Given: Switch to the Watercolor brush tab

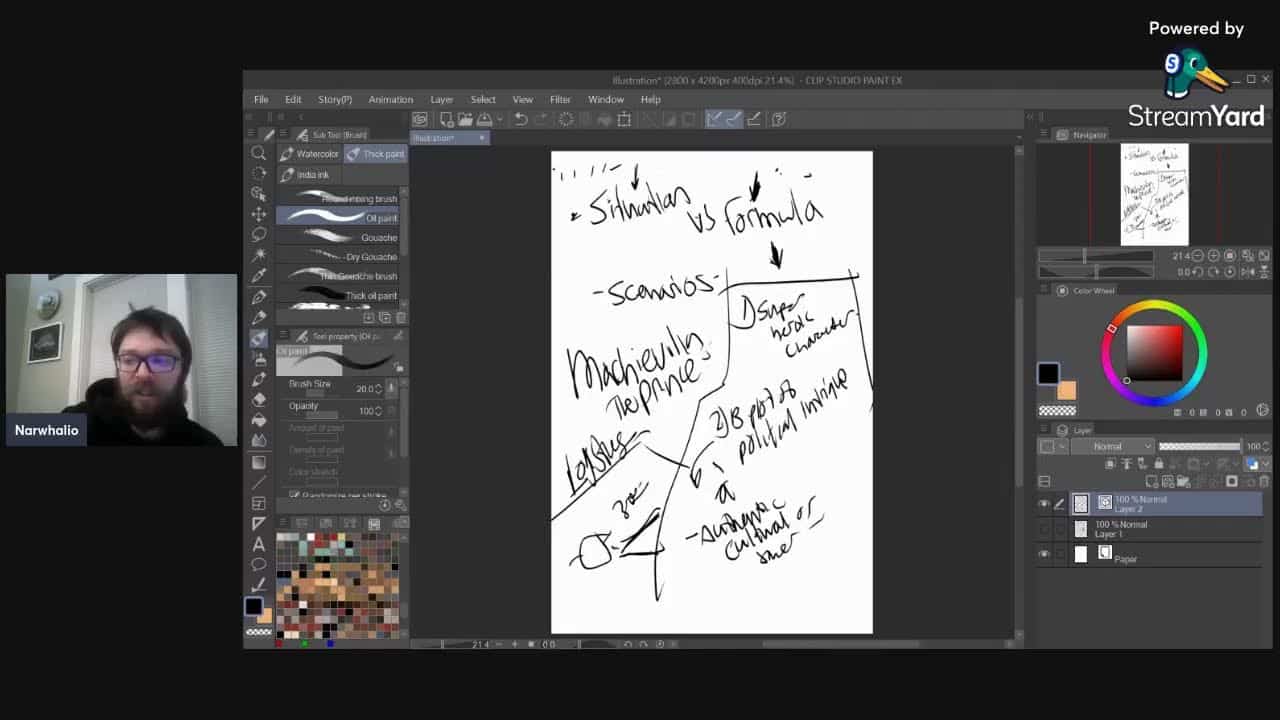Looking at the screenshot, I should pos(309,154).
